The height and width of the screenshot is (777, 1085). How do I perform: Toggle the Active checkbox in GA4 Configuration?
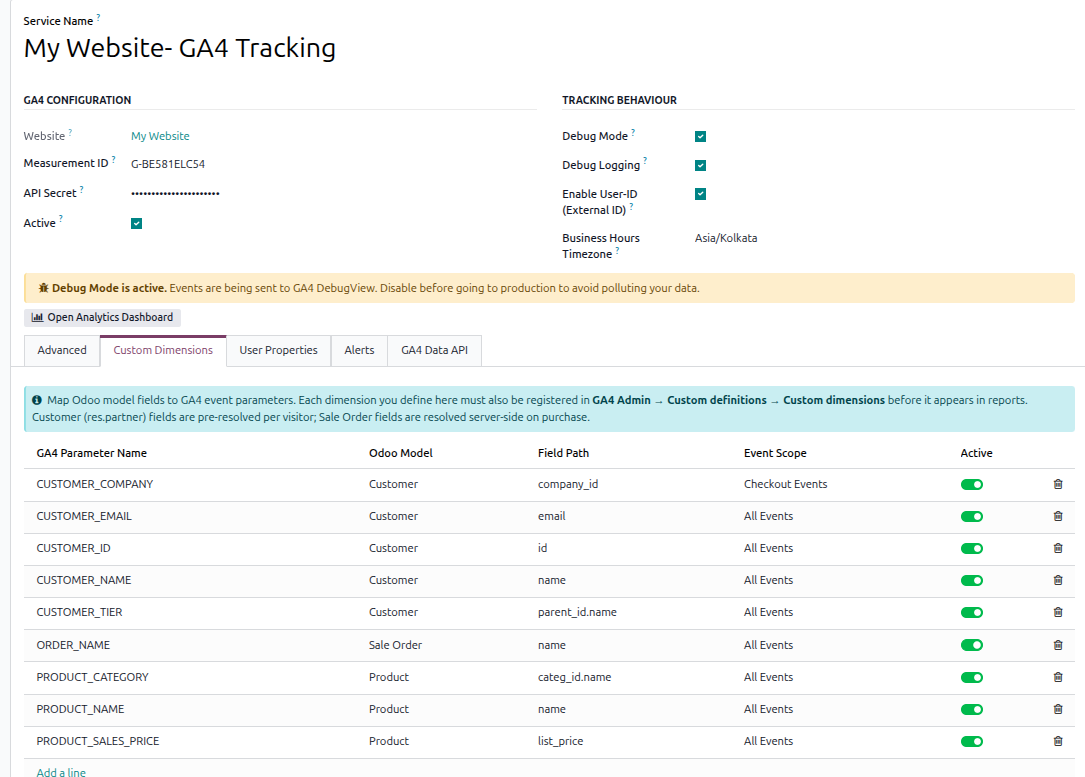point(136,223)
